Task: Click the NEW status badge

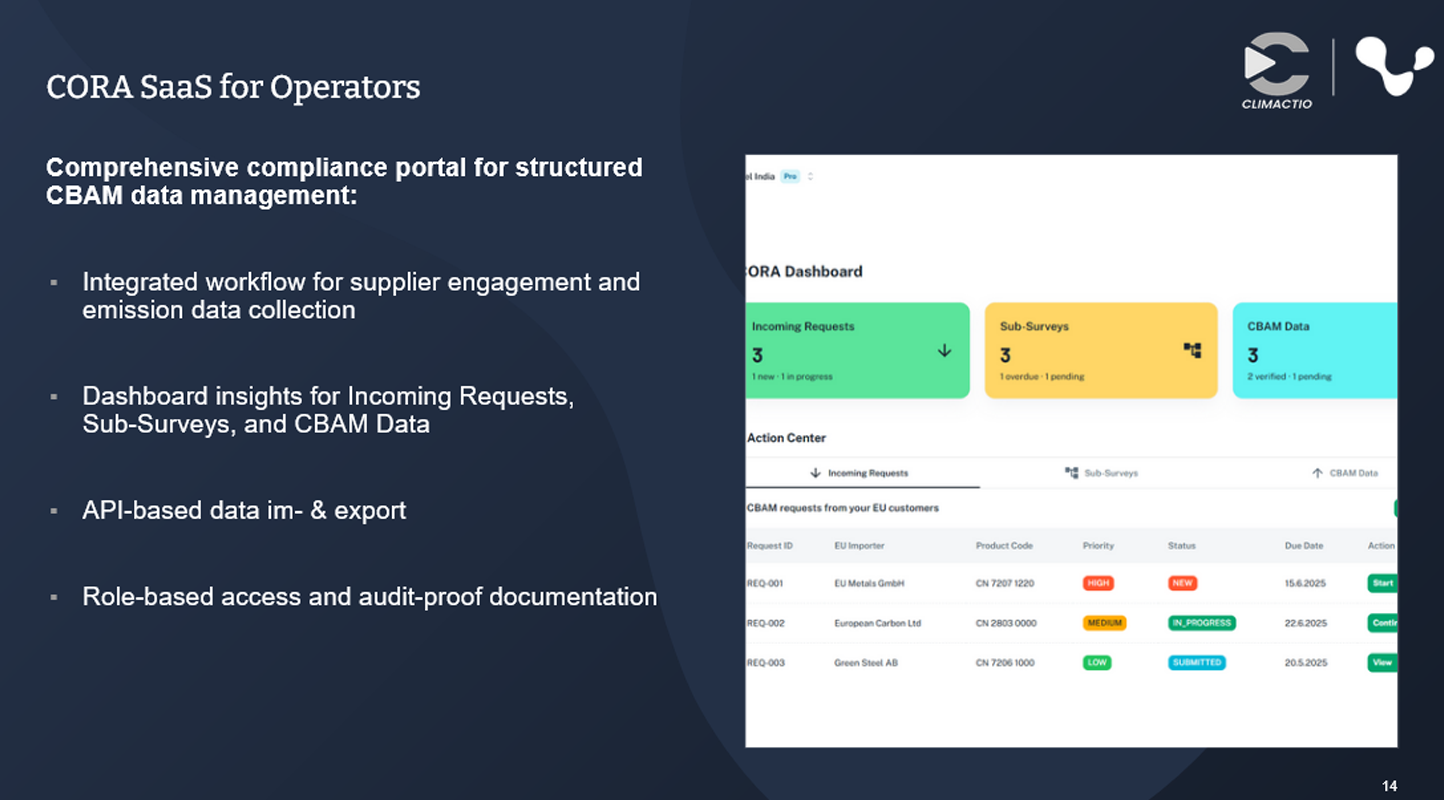Action: pyautogui.click(x=1182, y=583)
